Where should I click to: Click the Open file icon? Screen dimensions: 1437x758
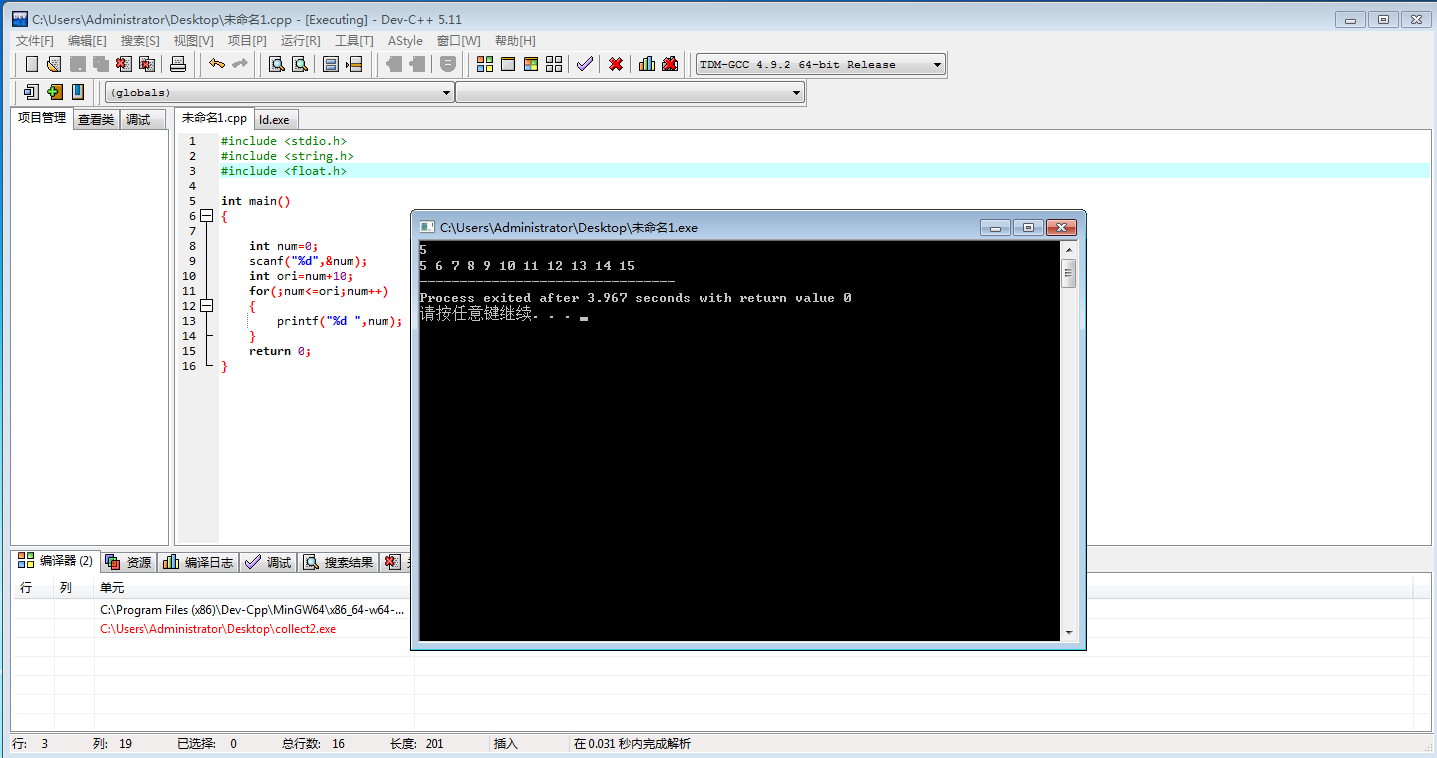point(54,64)
